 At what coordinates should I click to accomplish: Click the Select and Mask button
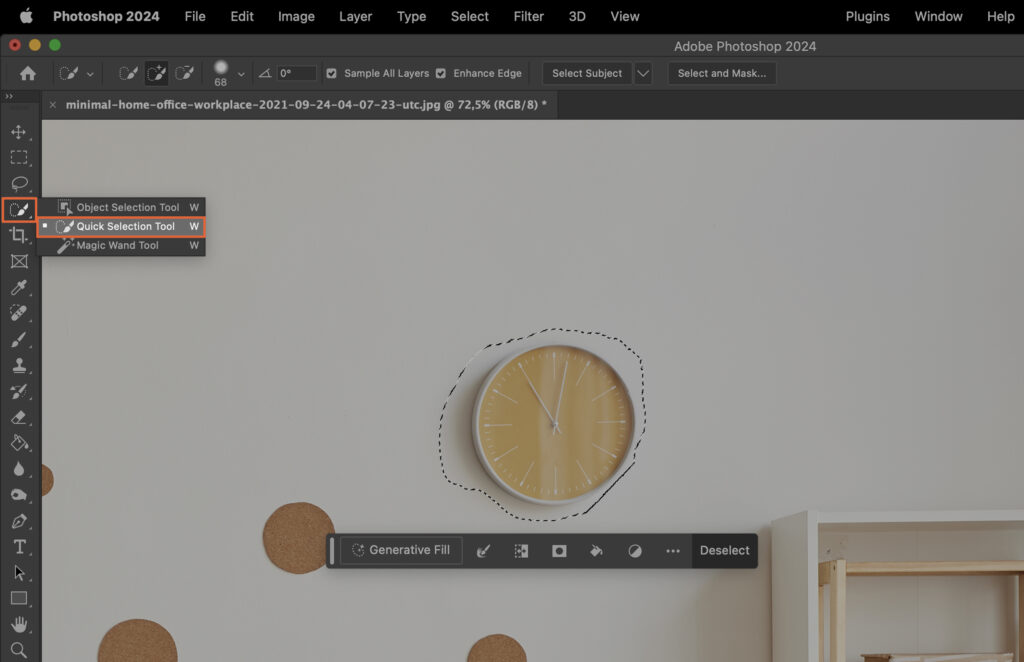pyautogui.click(x=722, y=72)
